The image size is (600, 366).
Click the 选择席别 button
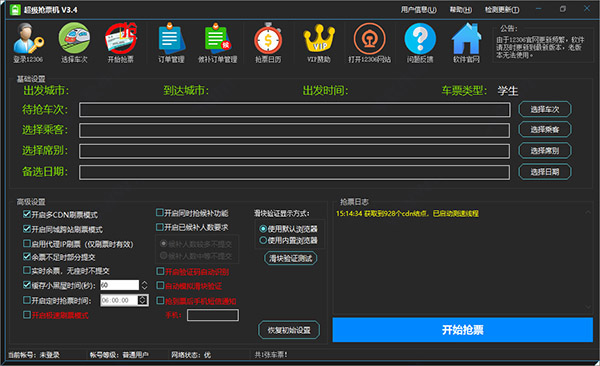pyautogui.click(x=545, y=151)
